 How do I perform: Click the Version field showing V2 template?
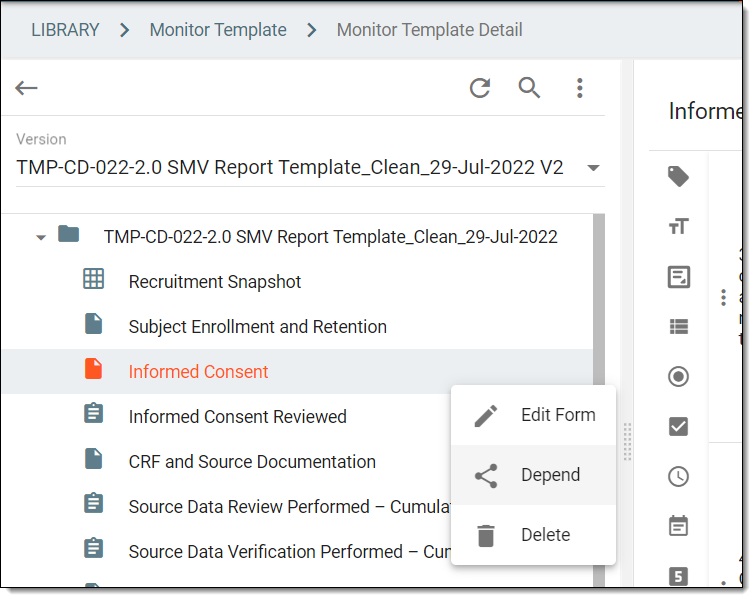(310, 168)
